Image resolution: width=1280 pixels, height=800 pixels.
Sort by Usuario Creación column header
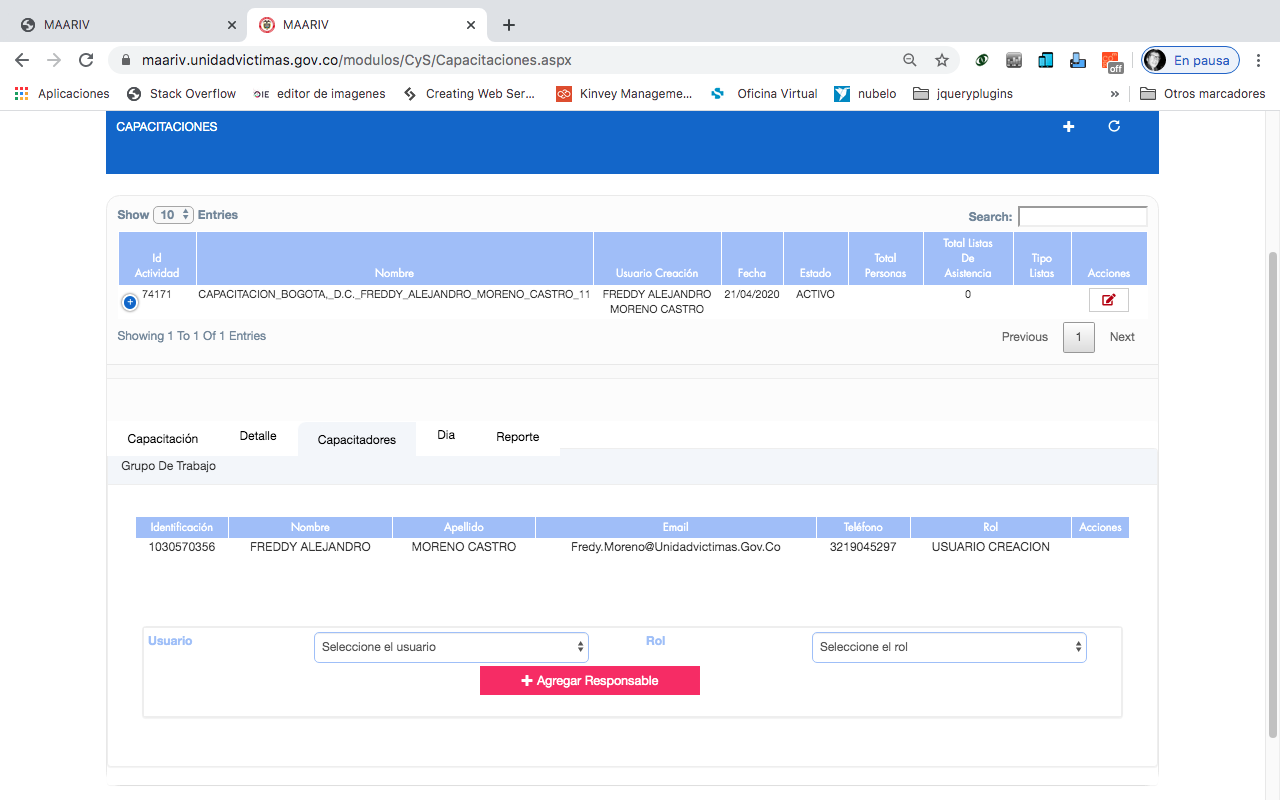coord(657,258)
